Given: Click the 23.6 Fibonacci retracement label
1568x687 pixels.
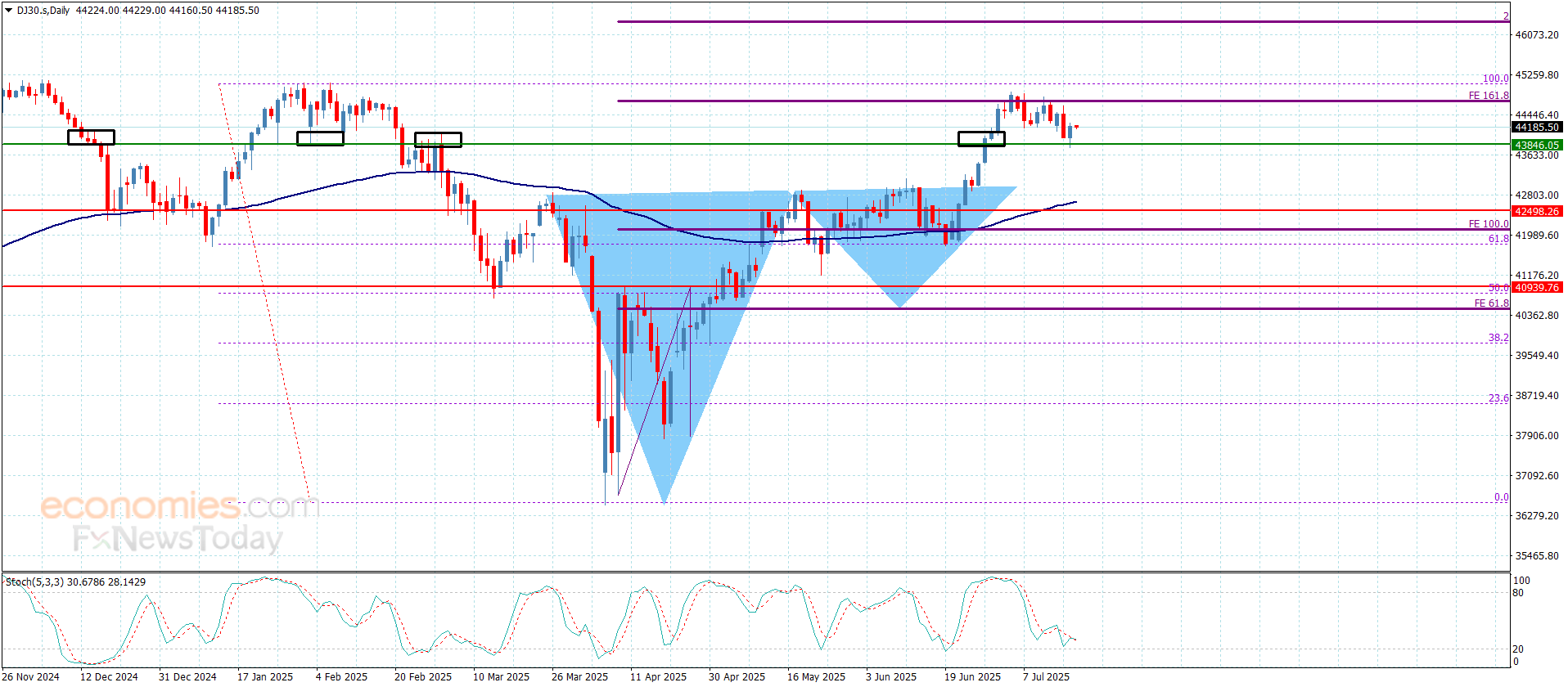Looking at the screenshot, I should click(x=1498, y=398).
